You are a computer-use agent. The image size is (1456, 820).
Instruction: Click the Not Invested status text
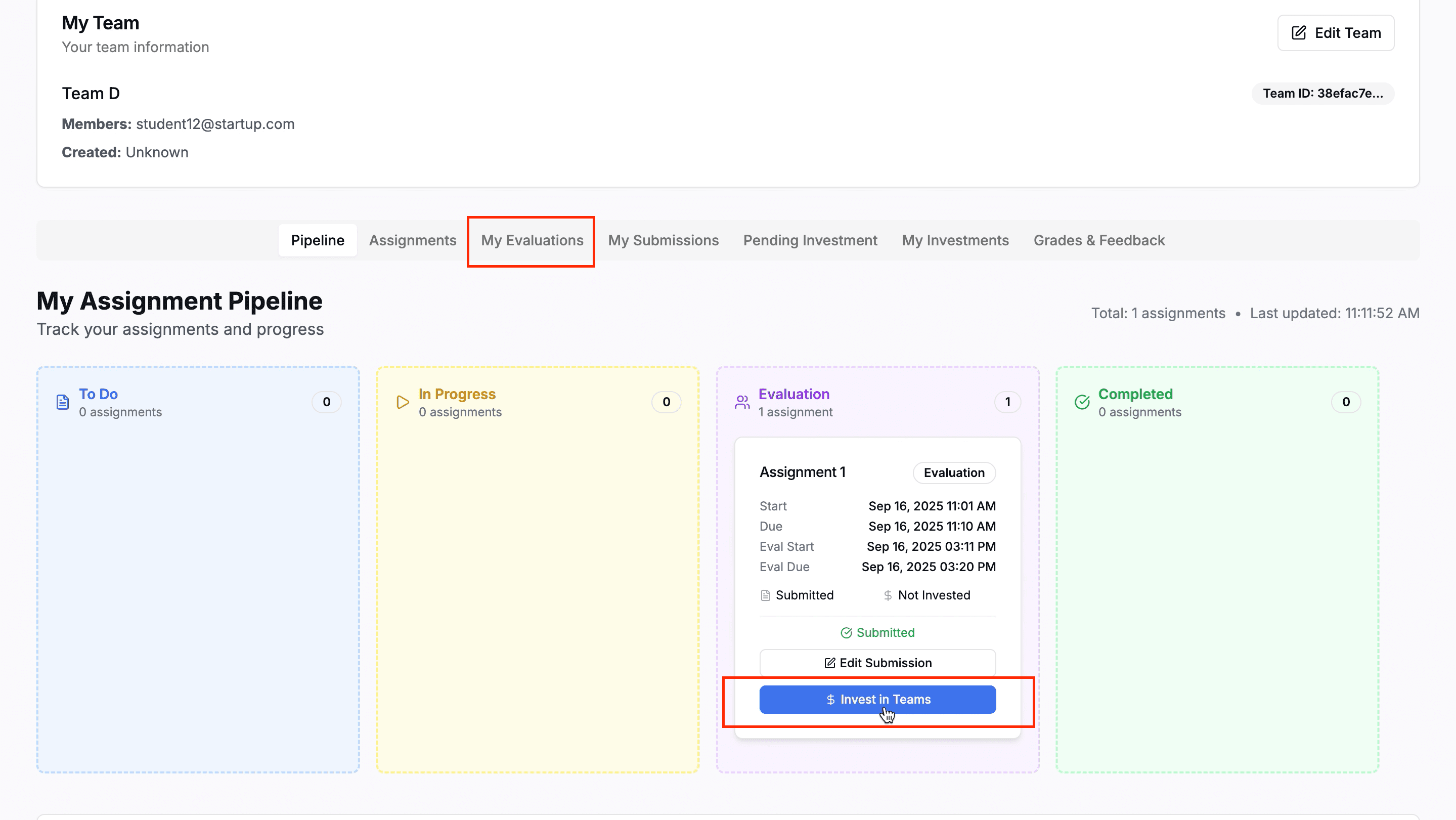[934, 595]
